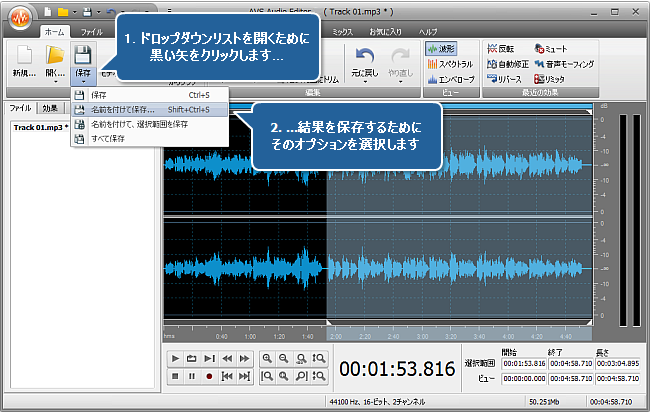Expand the Save button dropdown arrow
Viewport: 650px width, 413px height.
(x=83, y=82)
